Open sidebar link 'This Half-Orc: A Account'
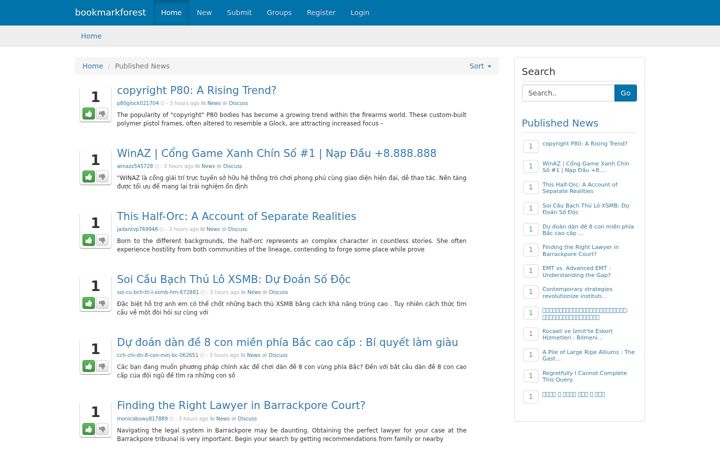Image resolution: width=720 pixels, height=450 pixels. pos(579,188)
